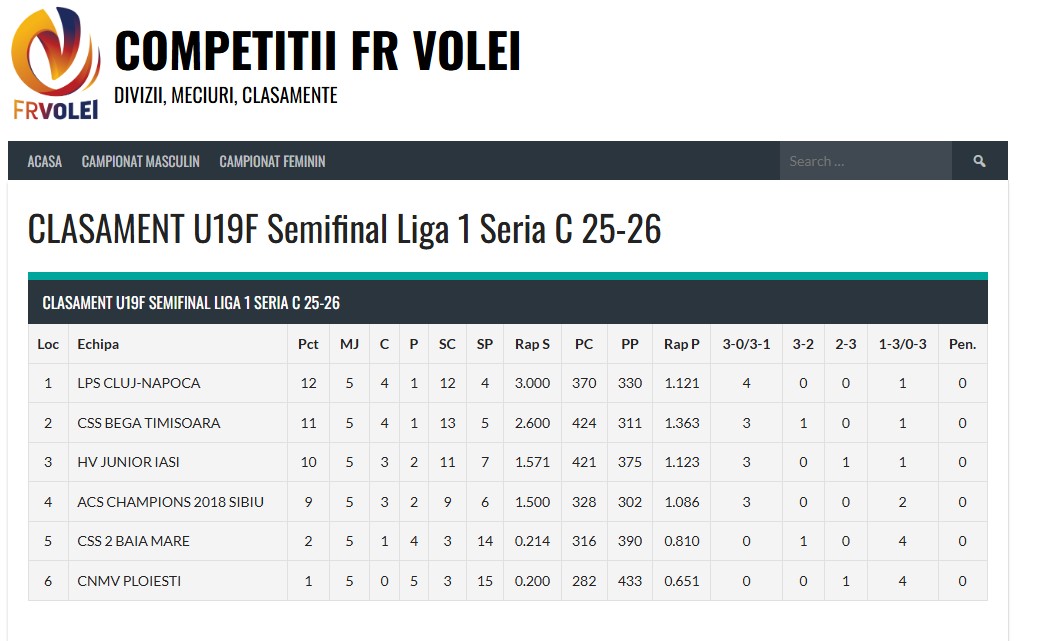The height and width of the screenshot is (641, 1038).
Task: Sort by Rap S column header
Action: pos(532,344)
